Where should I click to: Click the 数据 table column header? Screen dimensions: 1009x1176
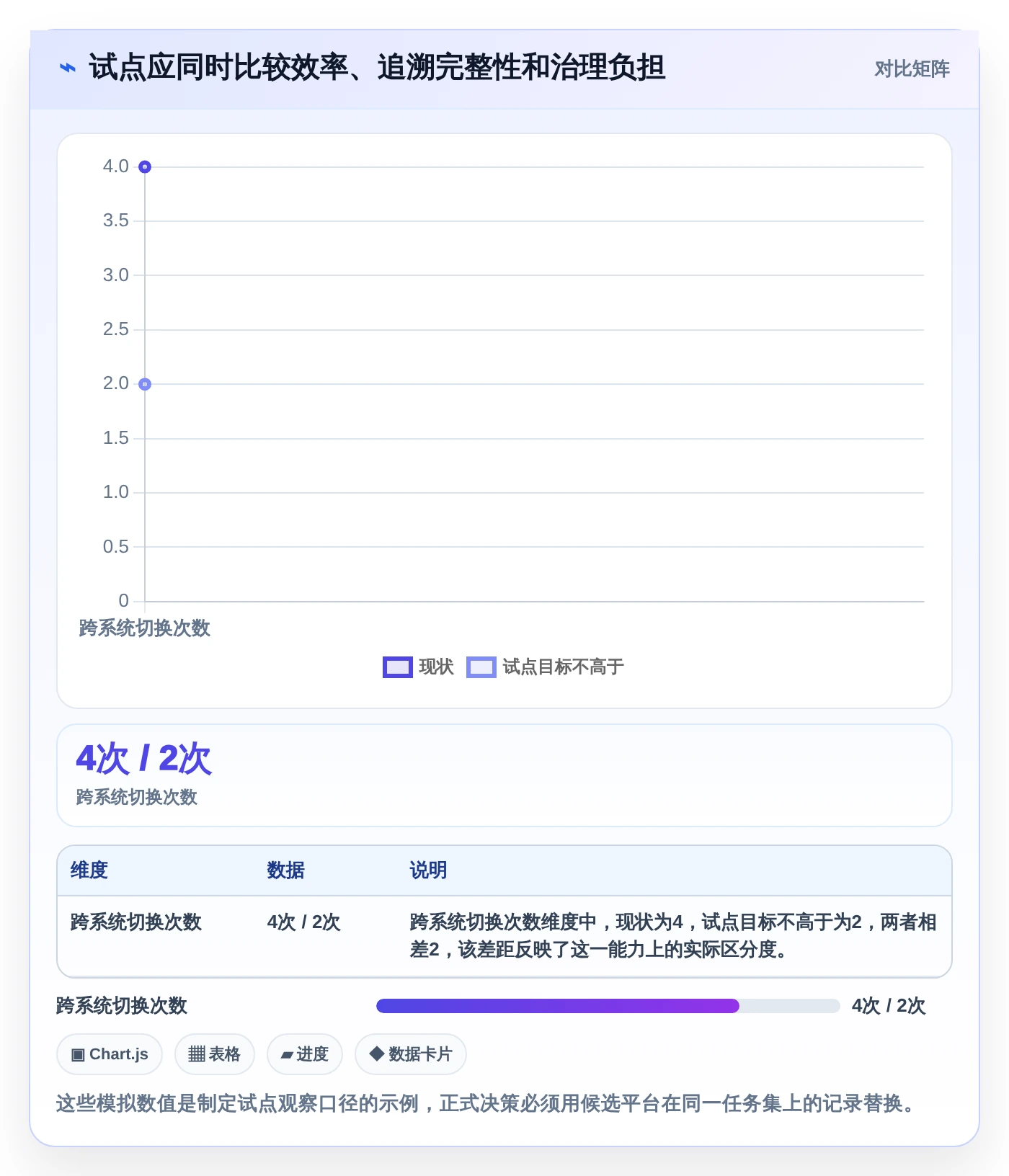(x=285, y=870)
